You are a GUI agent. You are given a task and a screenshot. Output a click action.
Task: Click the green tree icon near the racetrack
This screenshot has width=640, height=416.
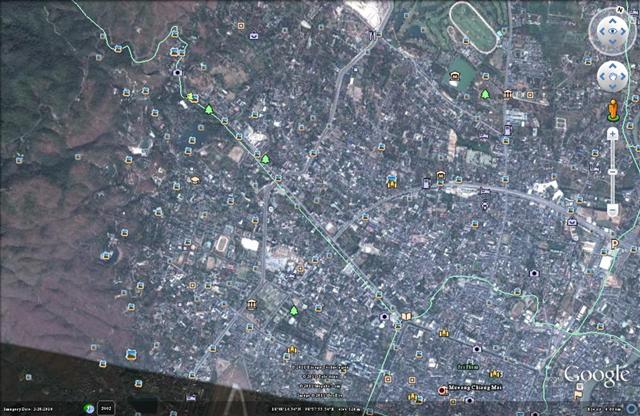(485, 94)
